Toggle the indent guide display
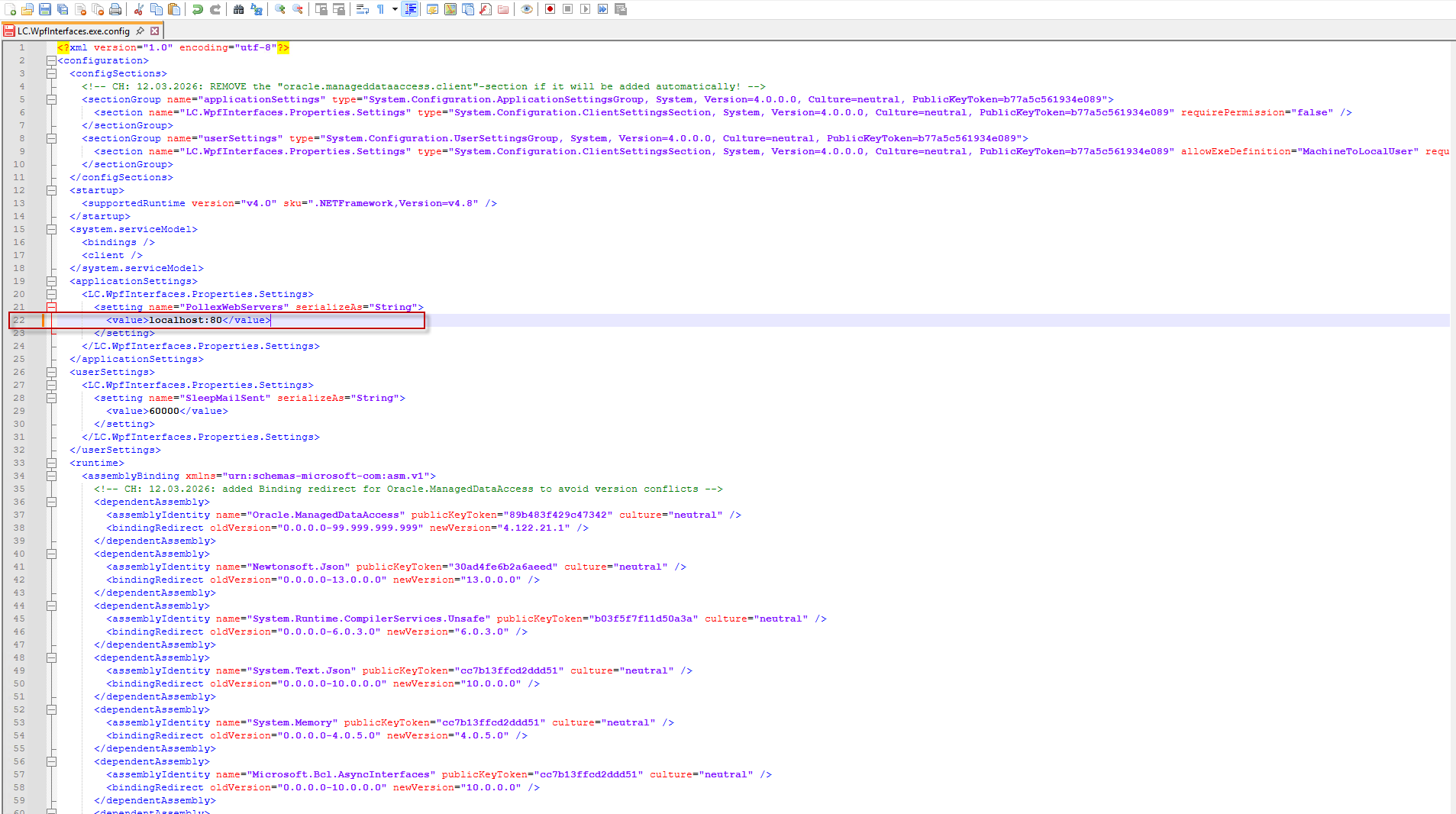This screenshot has height=814, width=1456. tap(410, 9)
